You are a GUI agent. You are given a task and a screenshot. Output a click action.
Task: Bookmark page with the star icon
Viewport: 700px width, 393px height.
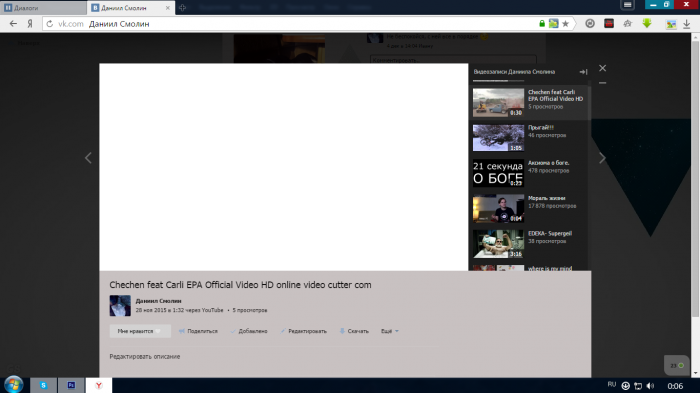click(x=565, y=24)
